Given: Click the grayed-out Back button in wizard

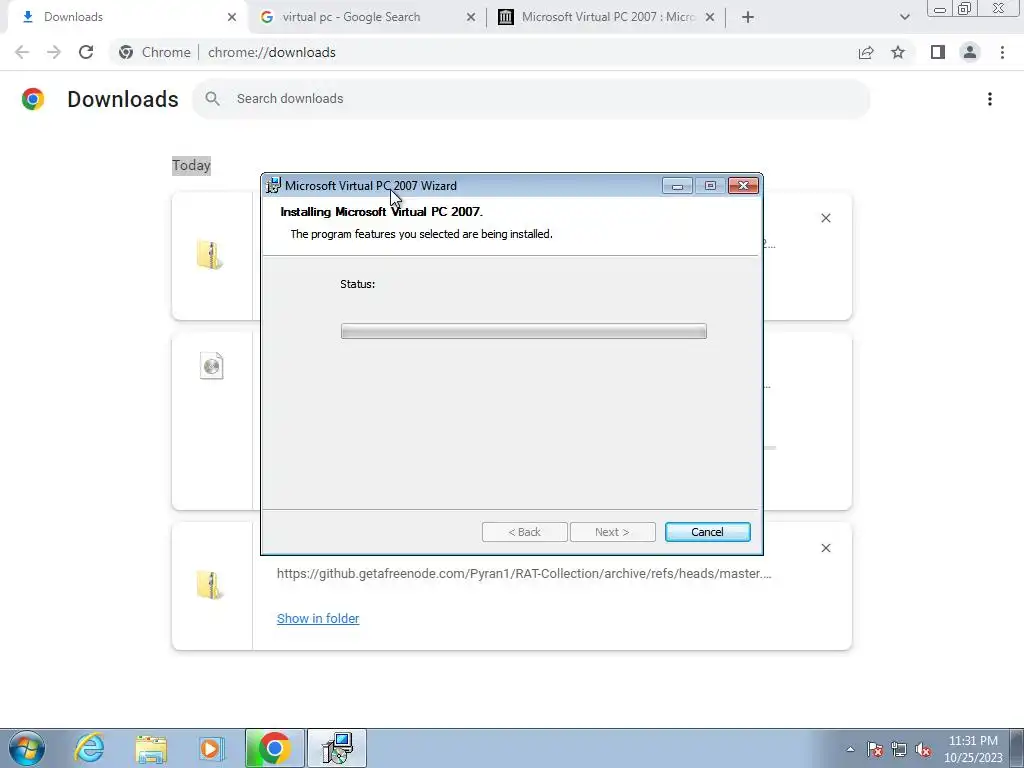Looking at the screenshot, I should pos(524,532).
